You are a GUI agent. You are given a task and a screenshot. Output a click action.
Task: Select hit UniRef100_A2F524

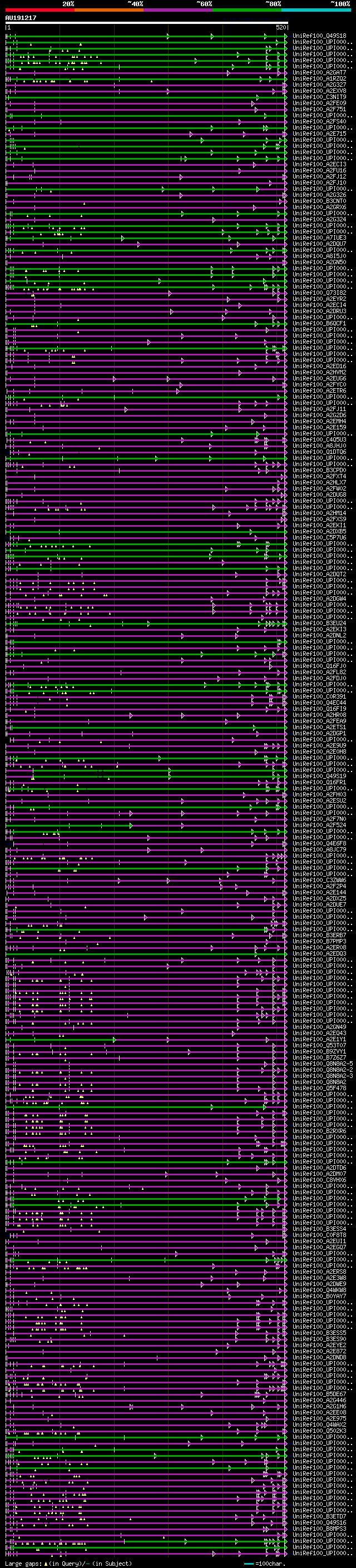coord(319,825)
